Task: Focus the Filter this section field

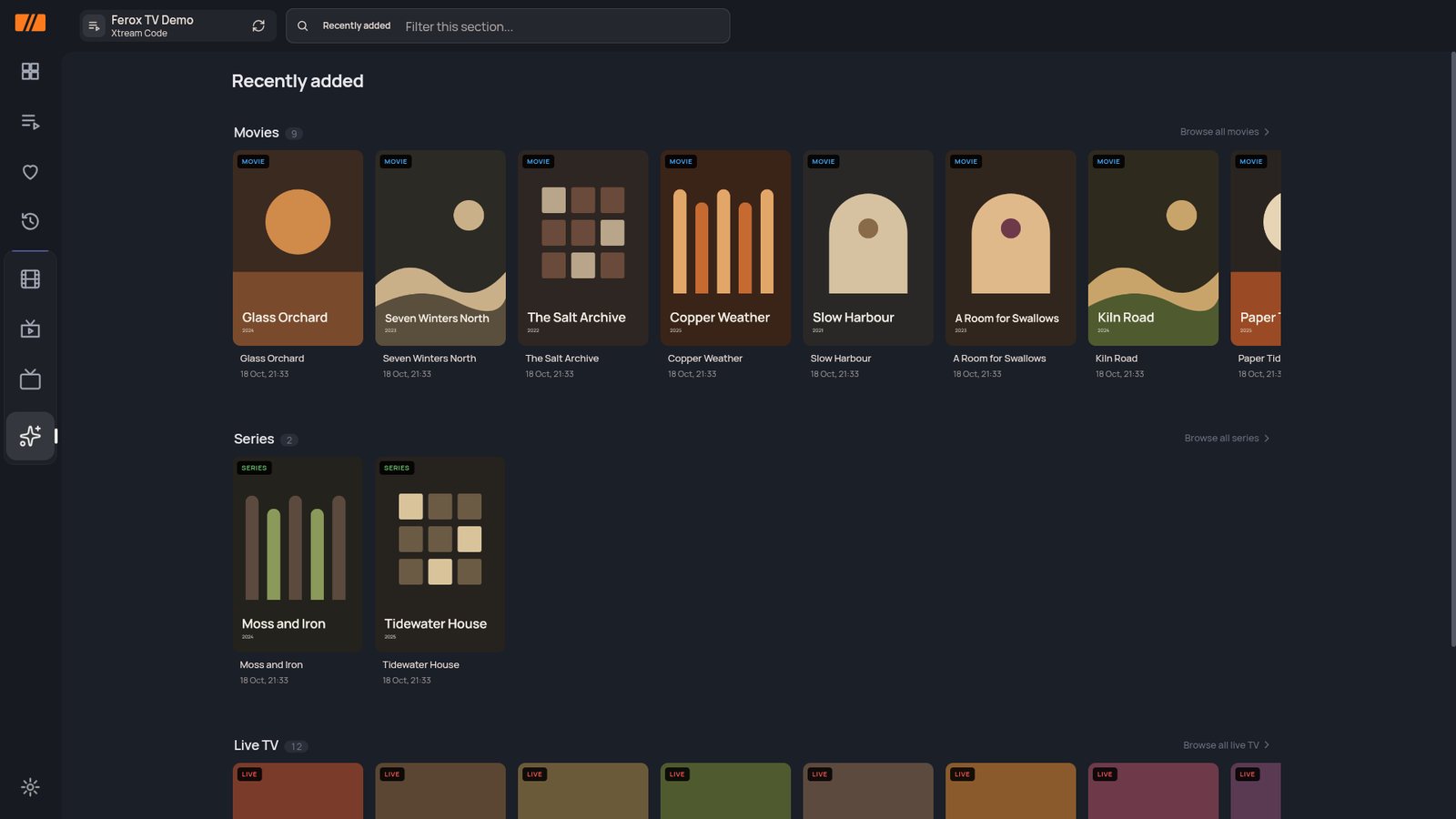Action: [562, 26]
